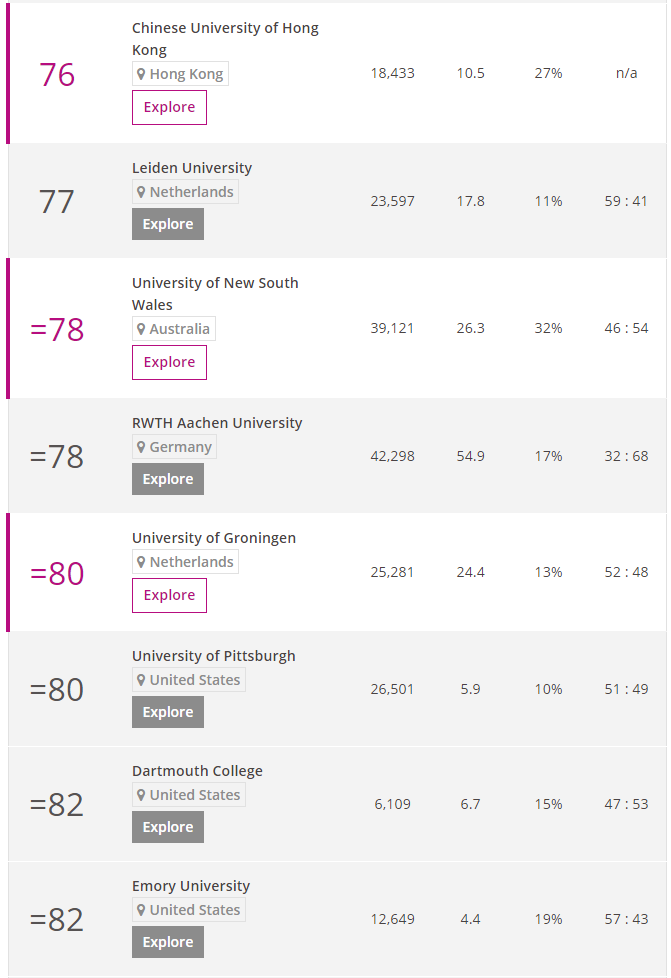Select the Netherlands tag under Leiden University
Viewport: 671px width, 978px height.
pyautogui.click(x=185, y=192)
